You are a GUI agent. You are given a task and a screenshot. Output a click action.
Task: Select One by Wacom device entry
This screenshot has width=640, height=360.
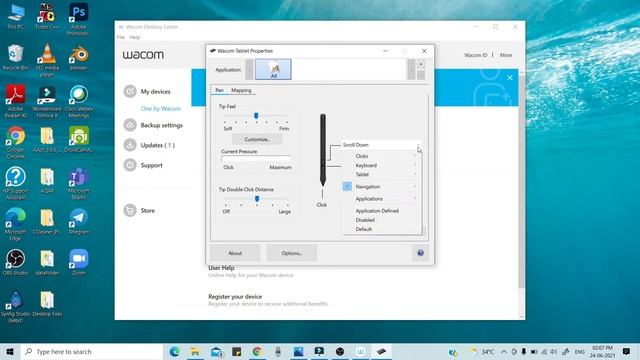pyautogui.click(x=160, y=109)
